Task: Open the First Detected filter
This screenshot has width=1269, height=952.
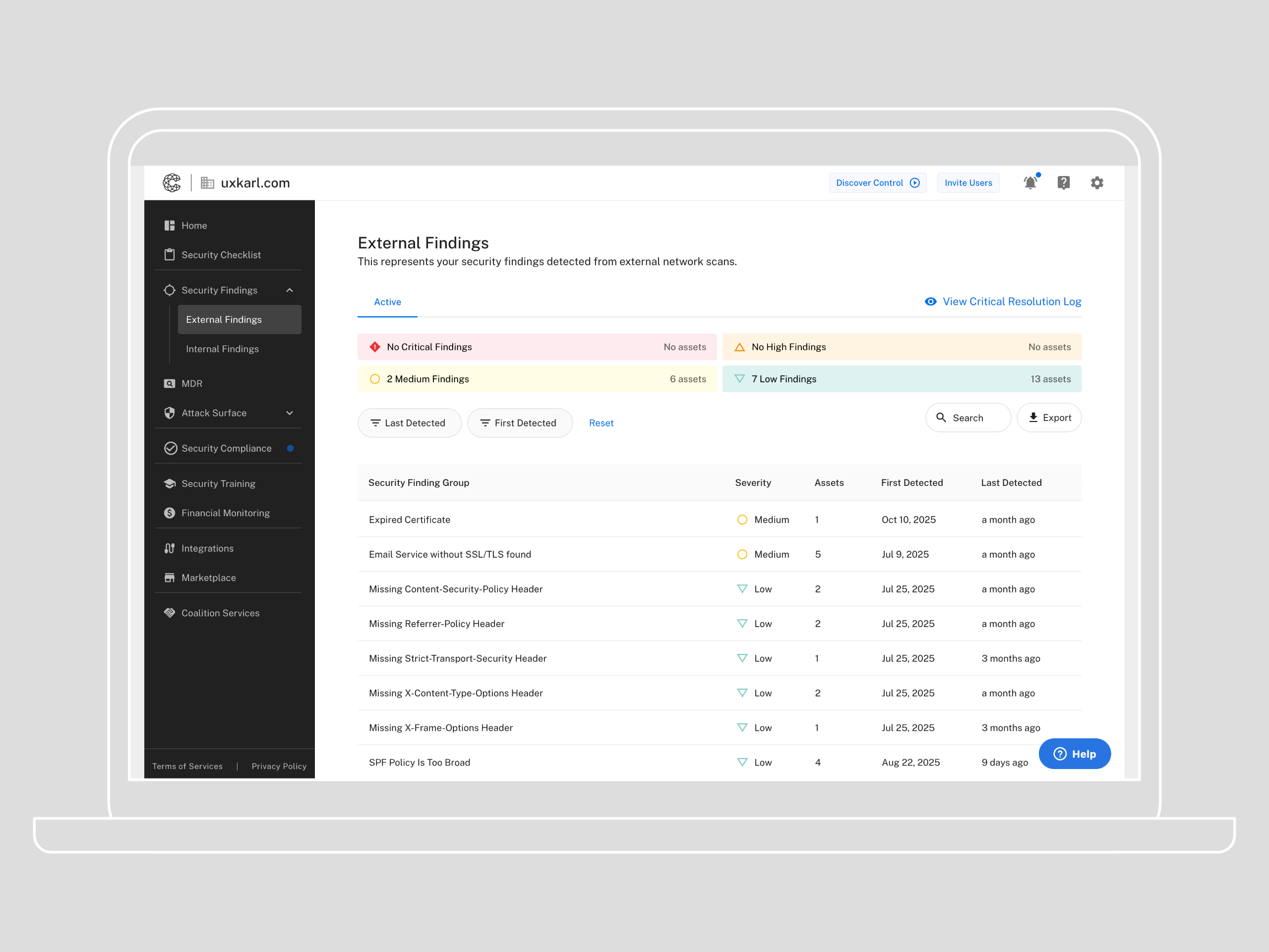Action: (519, 422)
